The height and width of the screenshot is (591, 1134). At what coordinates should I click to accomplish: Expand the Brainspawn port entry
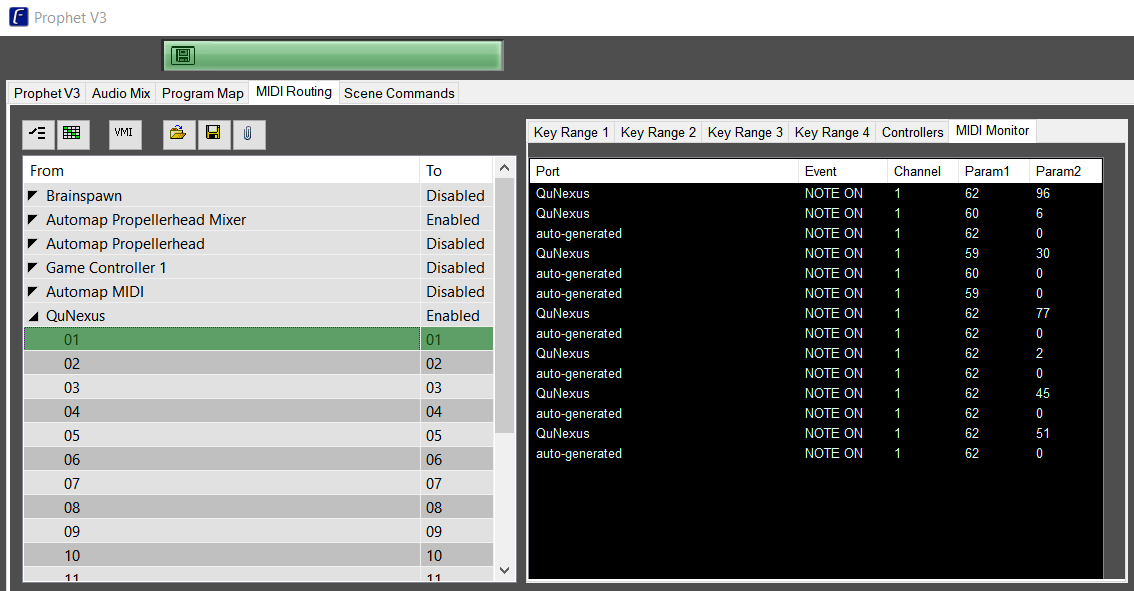33,195
